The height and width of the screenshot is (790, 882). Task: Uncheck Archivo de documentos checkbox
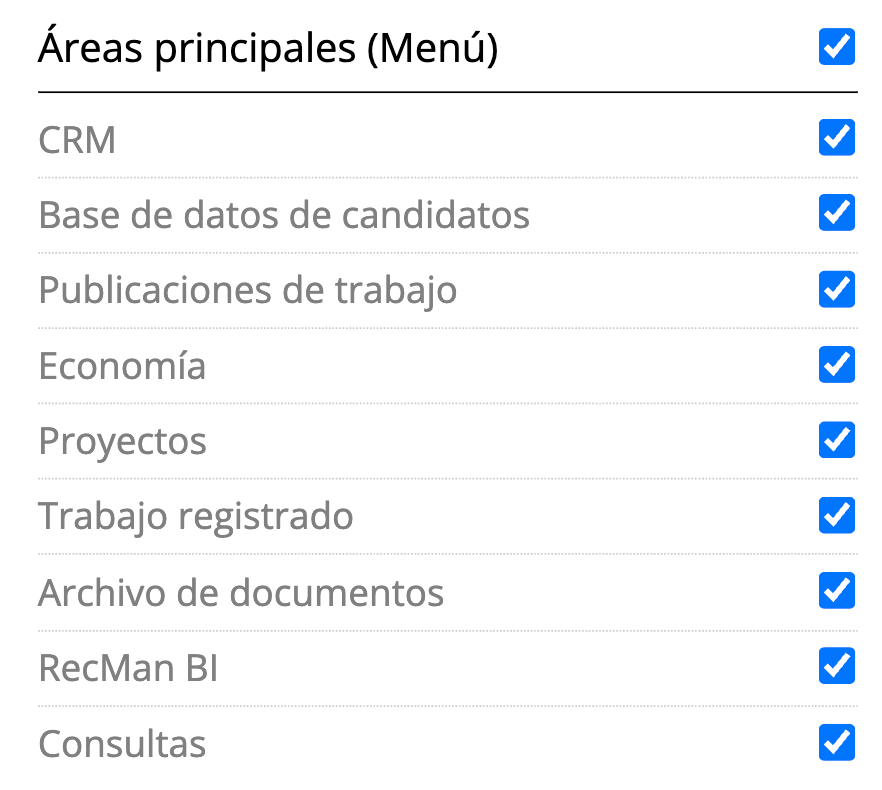click(x=836, y=591)
